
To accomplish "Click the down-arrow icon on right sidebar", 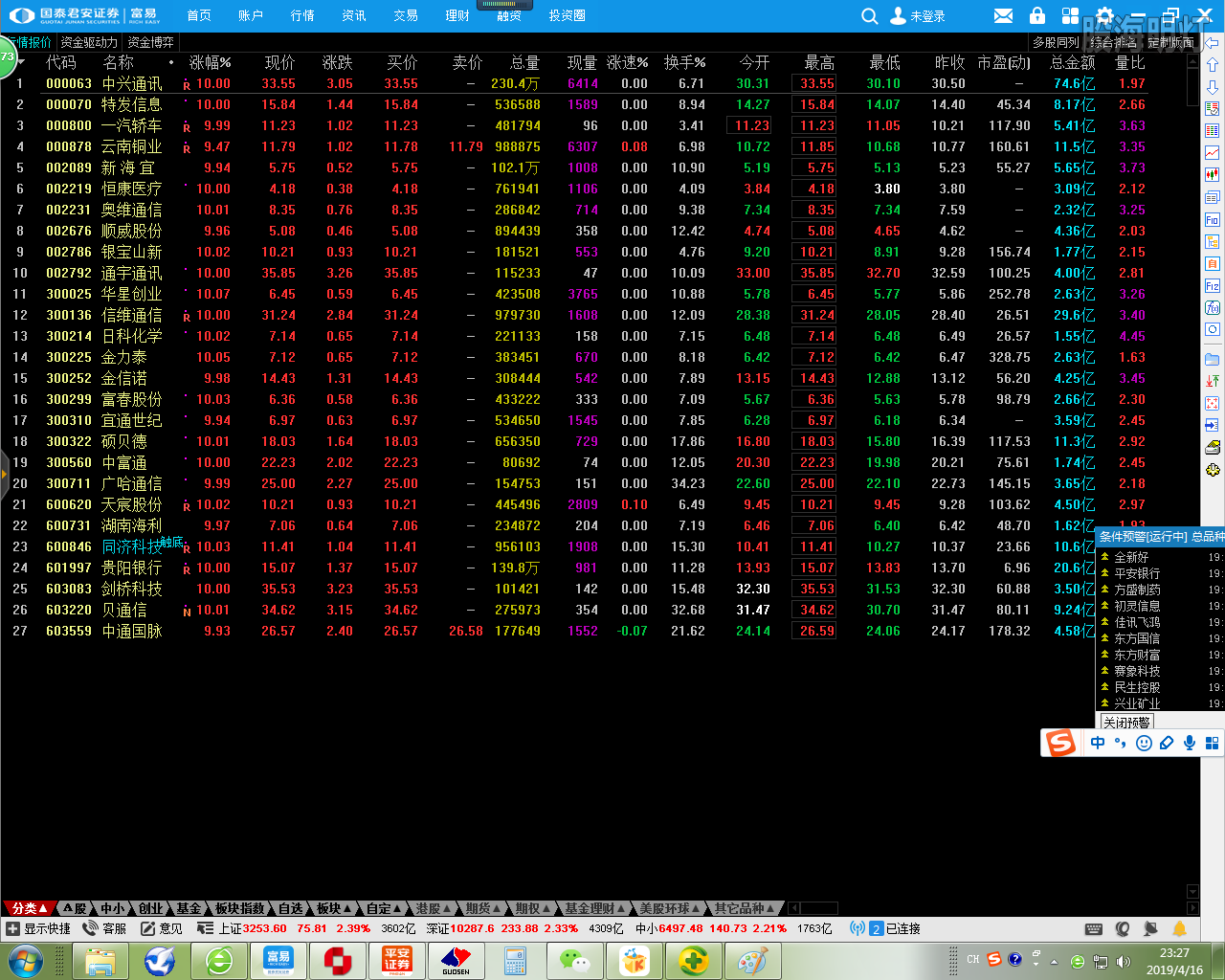I will click(x=1213, y=87).
